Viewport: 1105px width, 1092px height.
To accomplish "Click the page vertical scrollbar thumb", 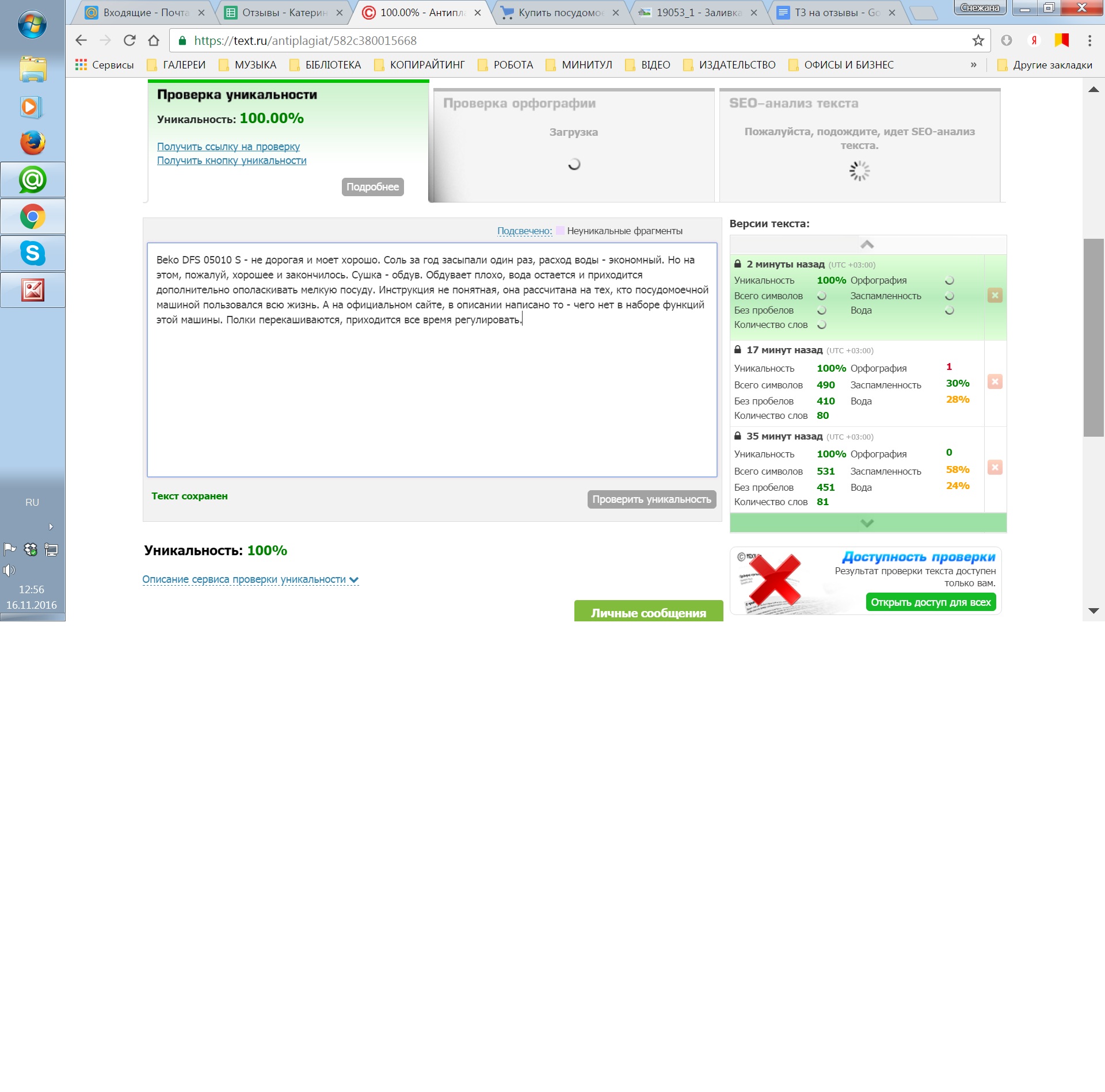I will [1093, 338].
